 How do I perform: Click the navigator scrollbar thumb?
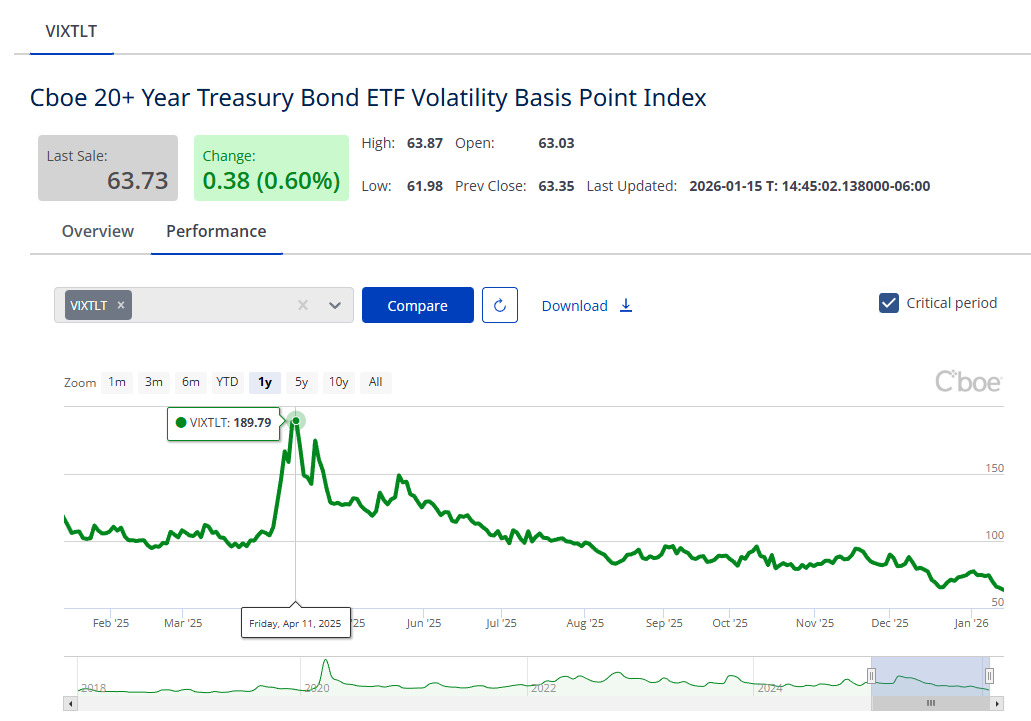click(930, 703)
